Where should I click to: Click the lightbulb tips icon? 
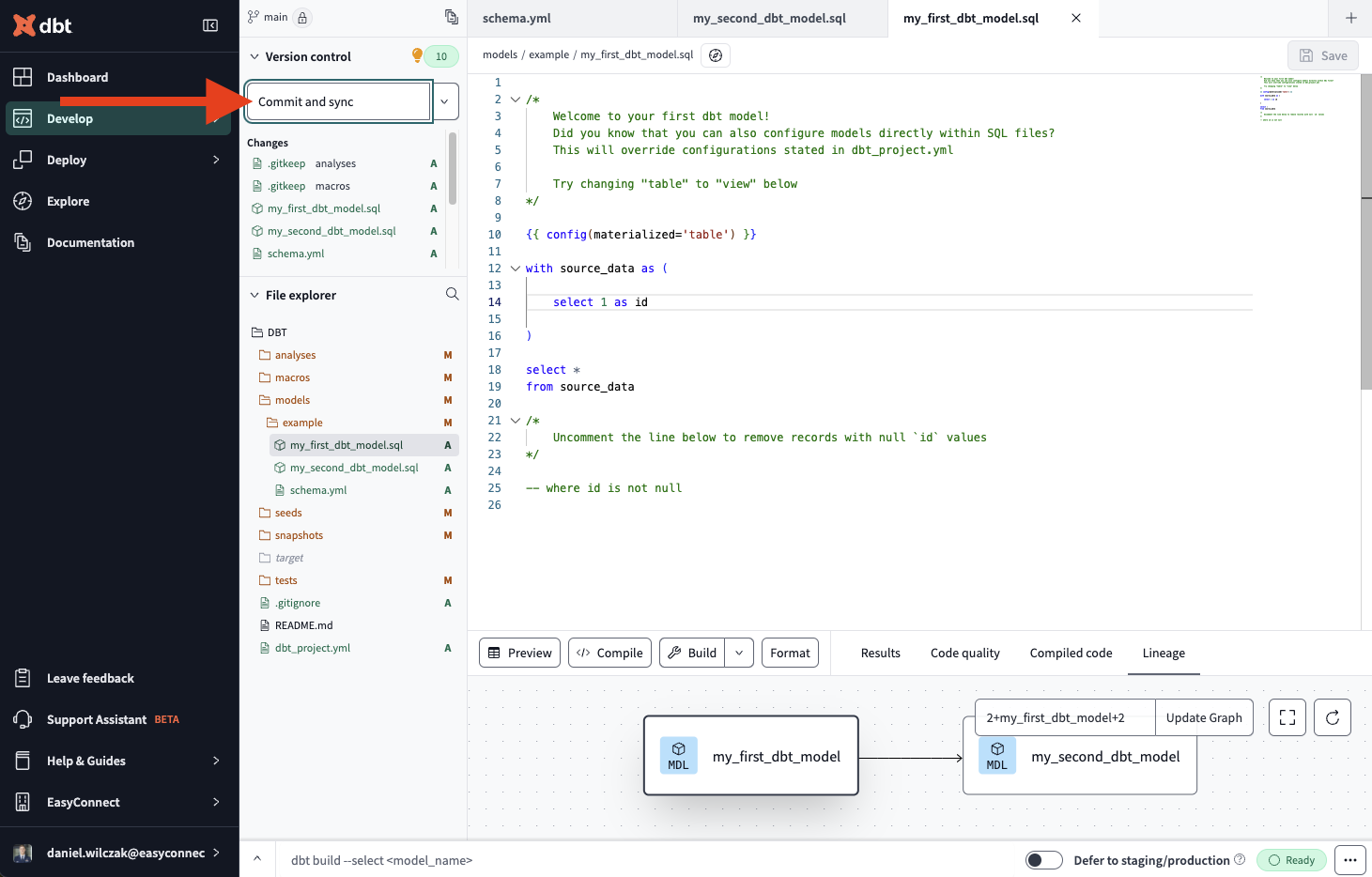pos(417,56)
